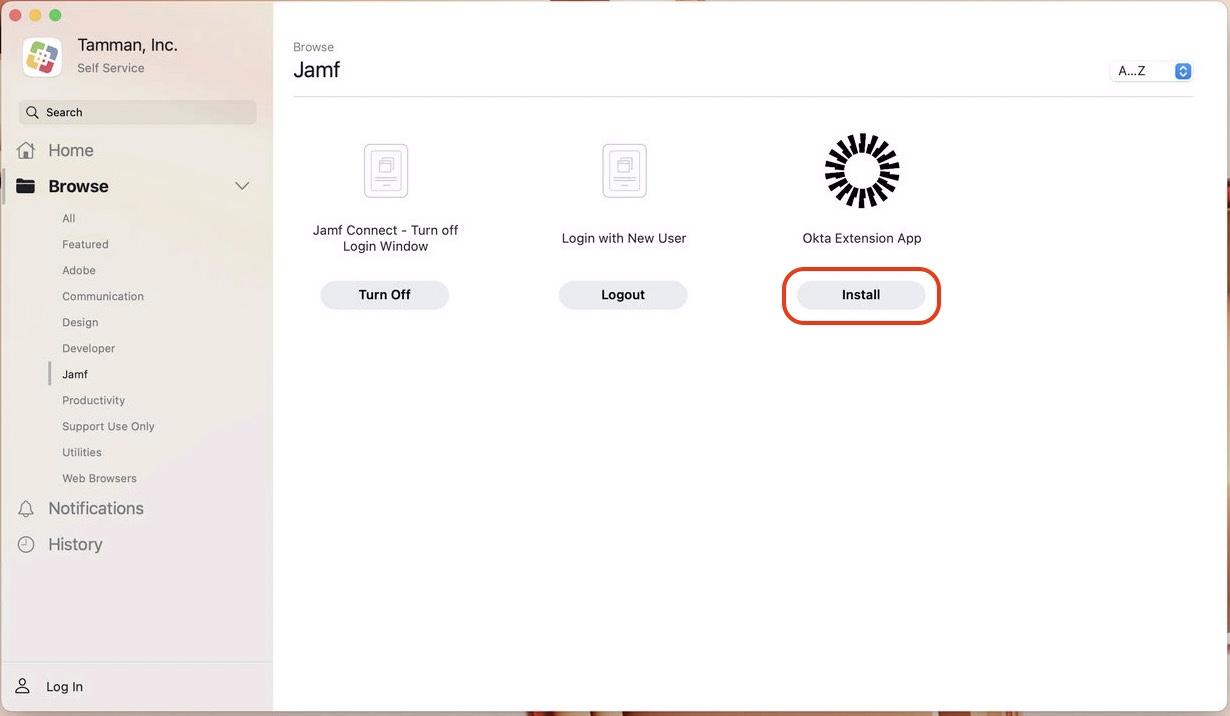
Task: Select the Adobe category
Action: click(x=79, y=270)
